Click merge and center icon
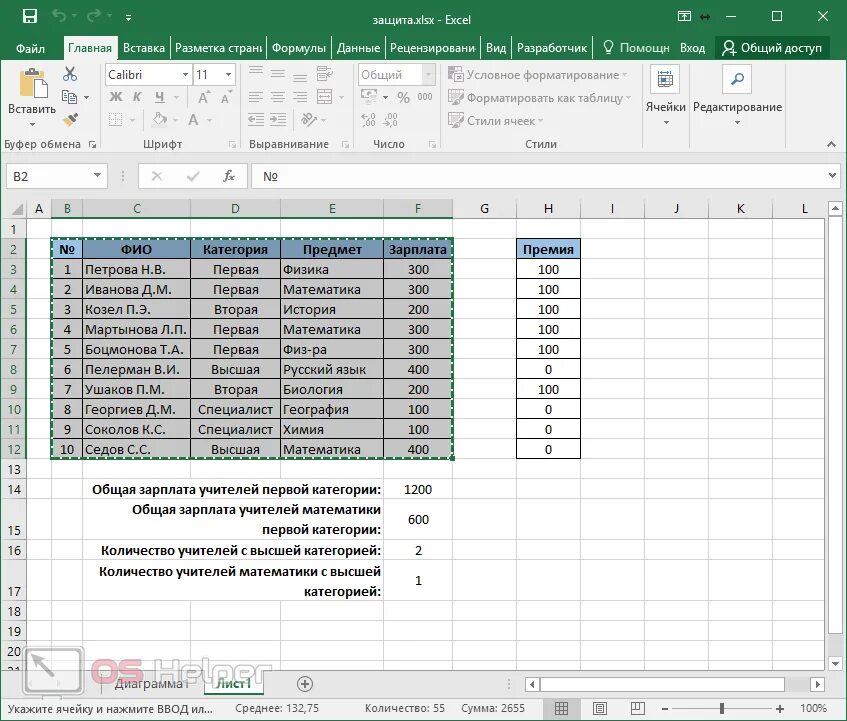This screenshot has height=721, width=847. pos(325,97)
